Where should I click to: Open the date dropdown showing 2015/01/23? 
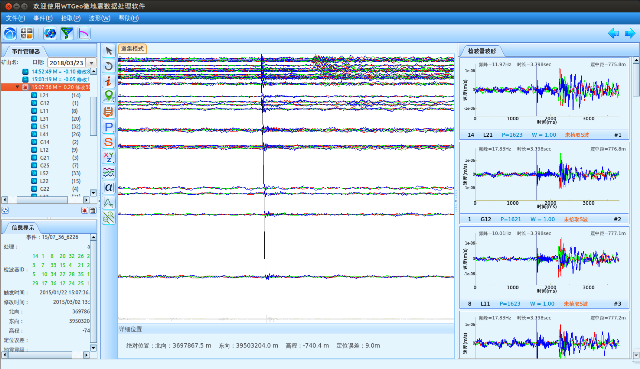click(x=91, y=63)
